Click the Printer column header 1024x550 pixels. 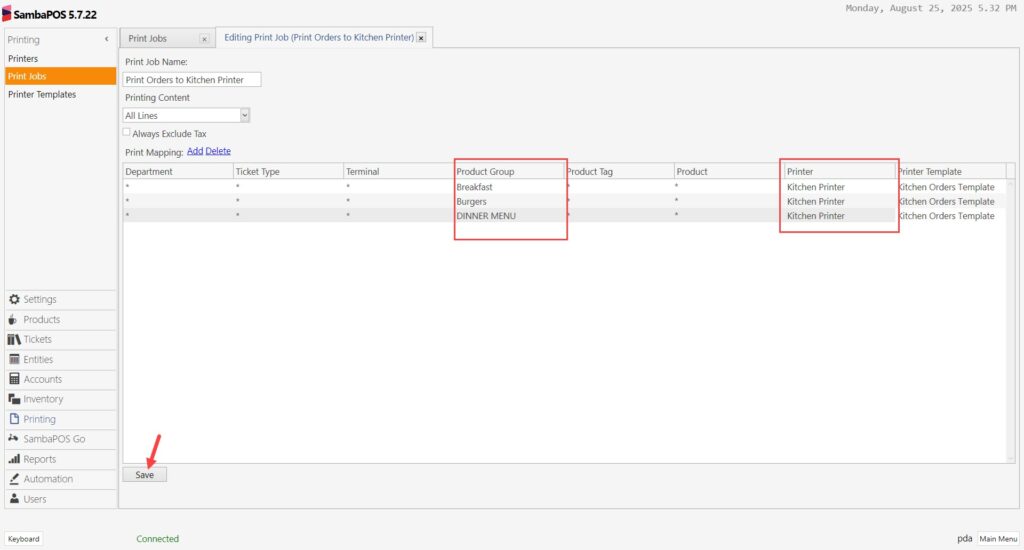pyautogui.click(x=839, y=171)
